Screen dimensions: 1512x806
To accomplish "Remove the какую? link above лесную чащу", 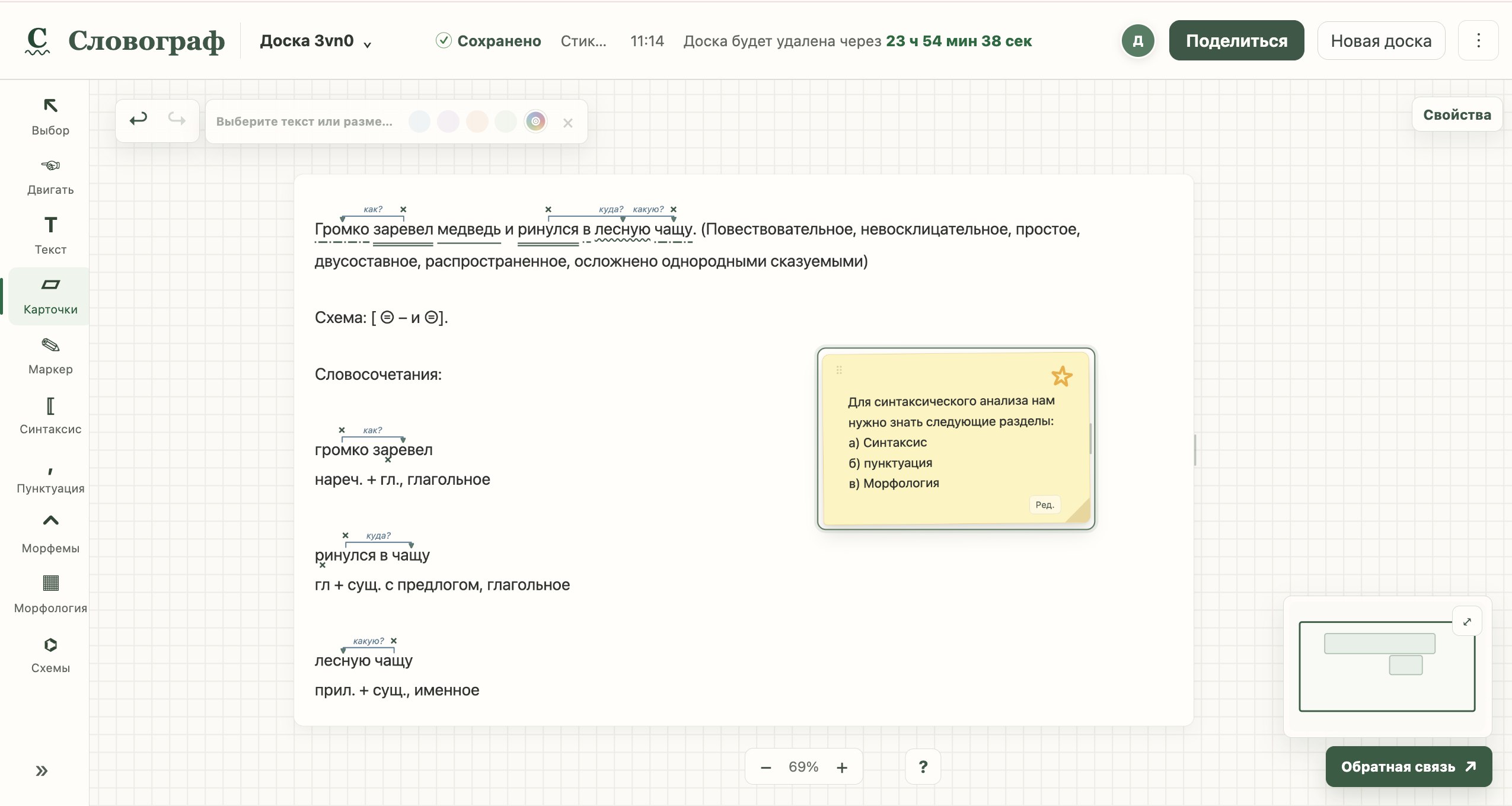I will (x=394, y=641).
